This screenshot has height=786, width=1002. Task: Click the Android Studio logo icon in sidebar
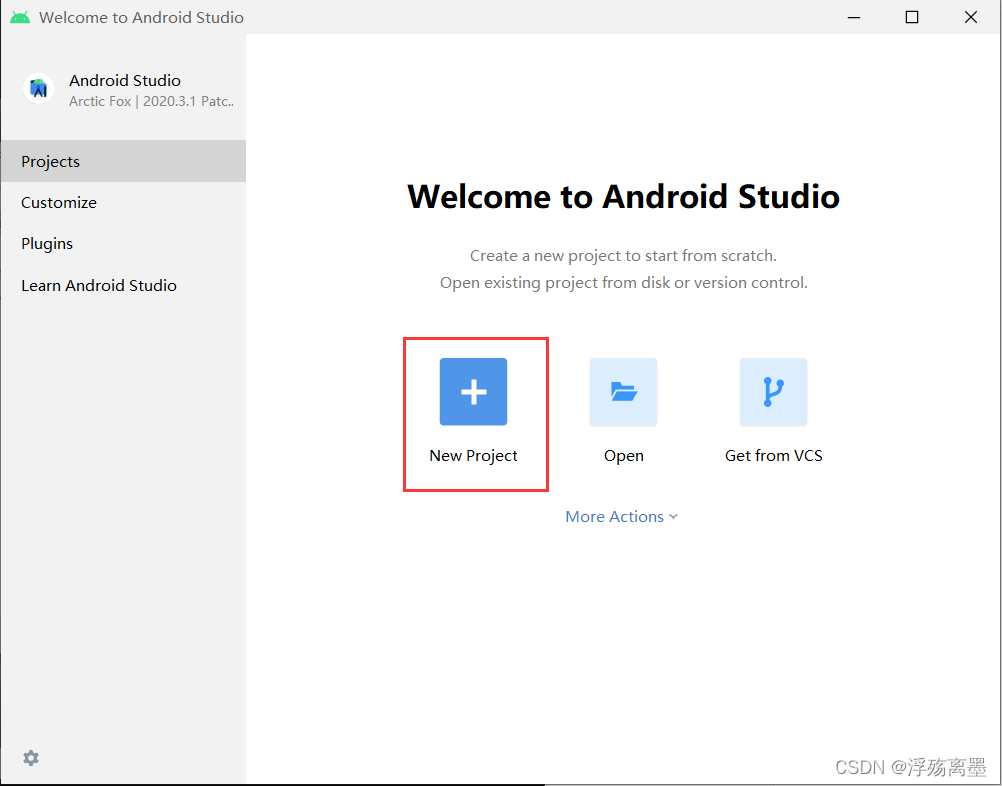pos(38,89)
